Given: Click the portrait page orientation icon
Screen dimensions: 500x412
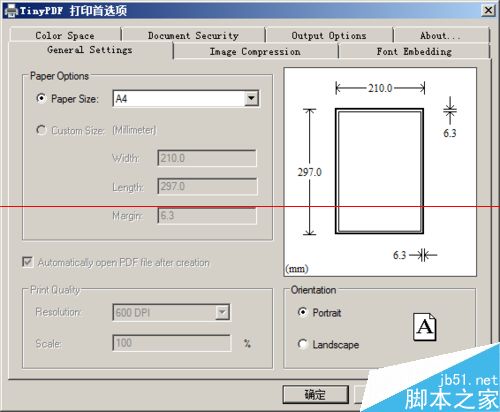Looking at the screenshot, I should 424,327.
